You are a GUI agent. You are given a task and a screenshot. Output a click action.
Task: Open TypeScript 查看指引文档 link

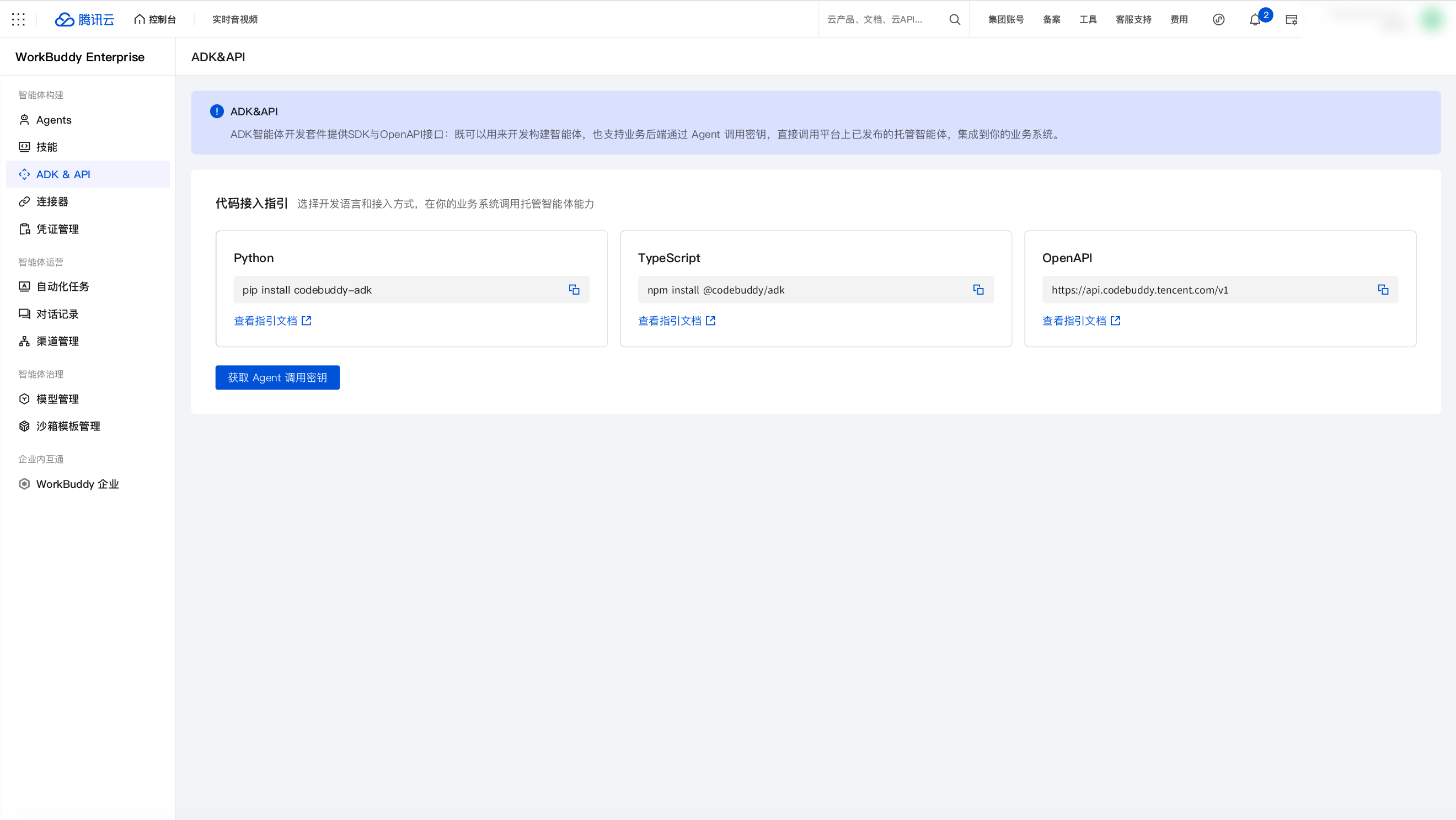[x=677, y=321]
